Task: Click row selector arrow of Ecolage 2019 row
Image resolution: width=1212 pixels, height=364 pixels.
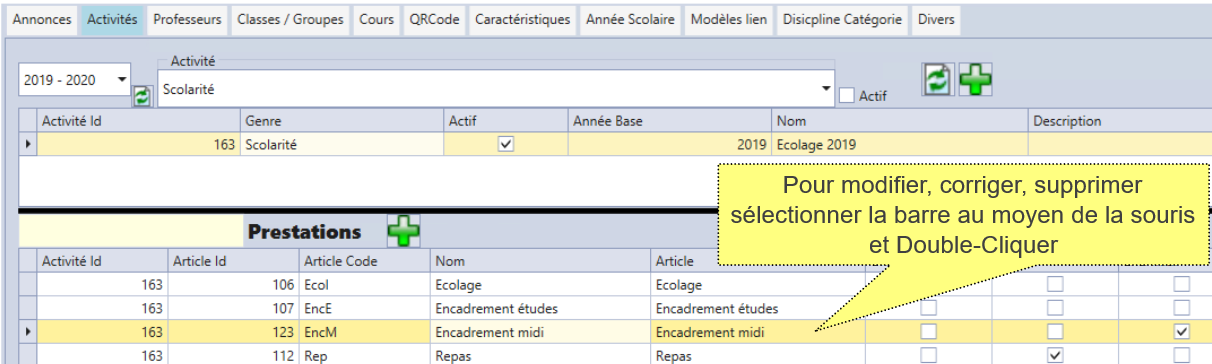Action: [x=28, y=144]
